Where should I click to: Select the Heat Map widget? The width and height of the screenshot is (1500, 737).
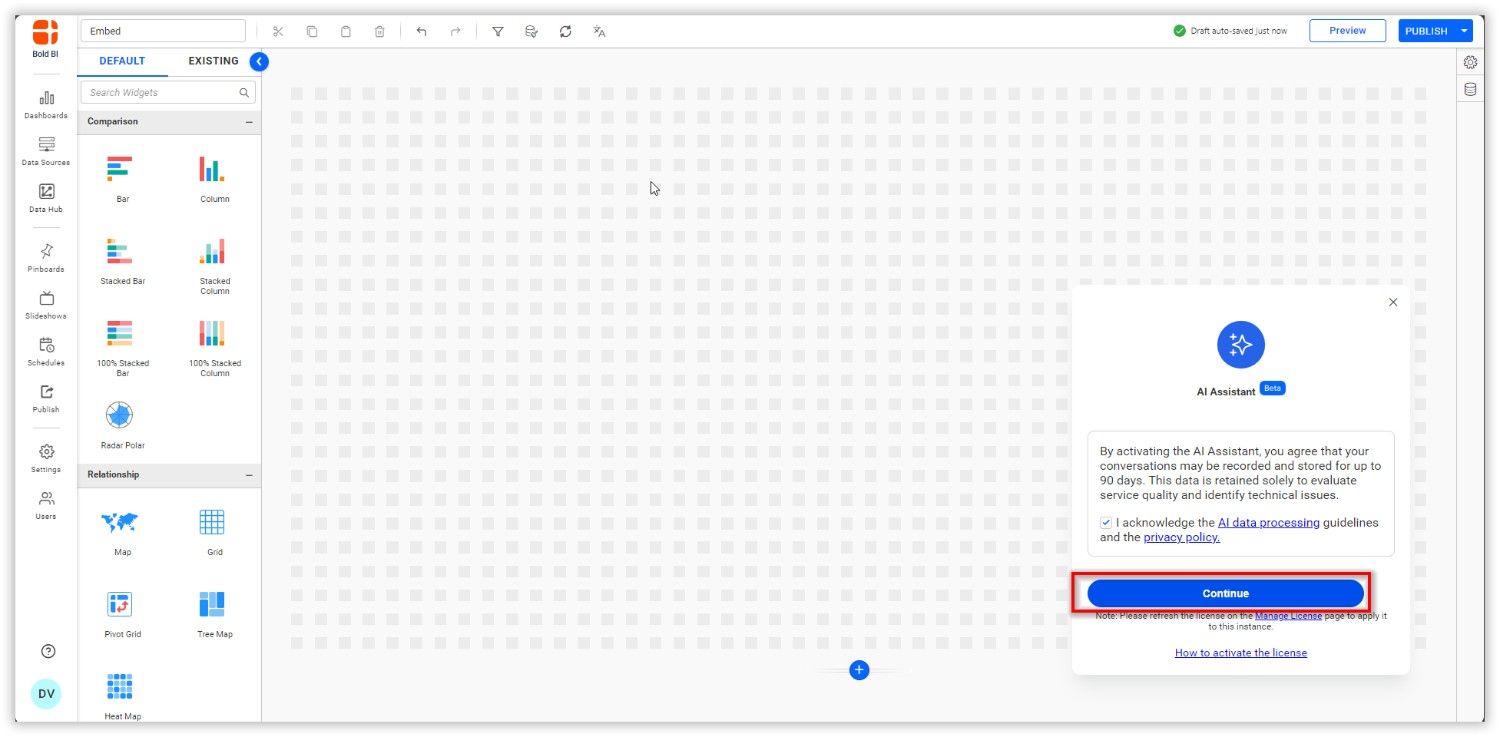121,695
